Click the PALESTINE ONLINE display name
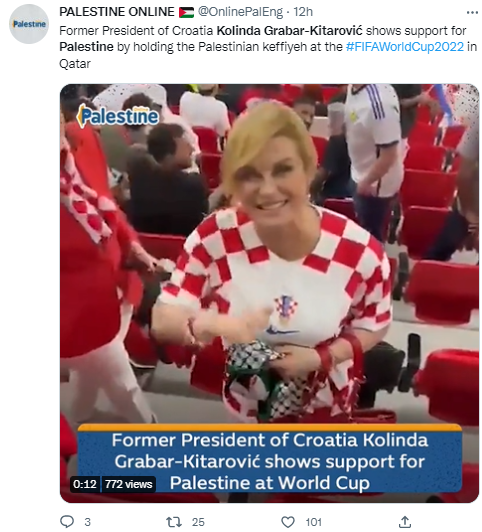This screenshot has width=482, height=532. [x=117, y=12]
